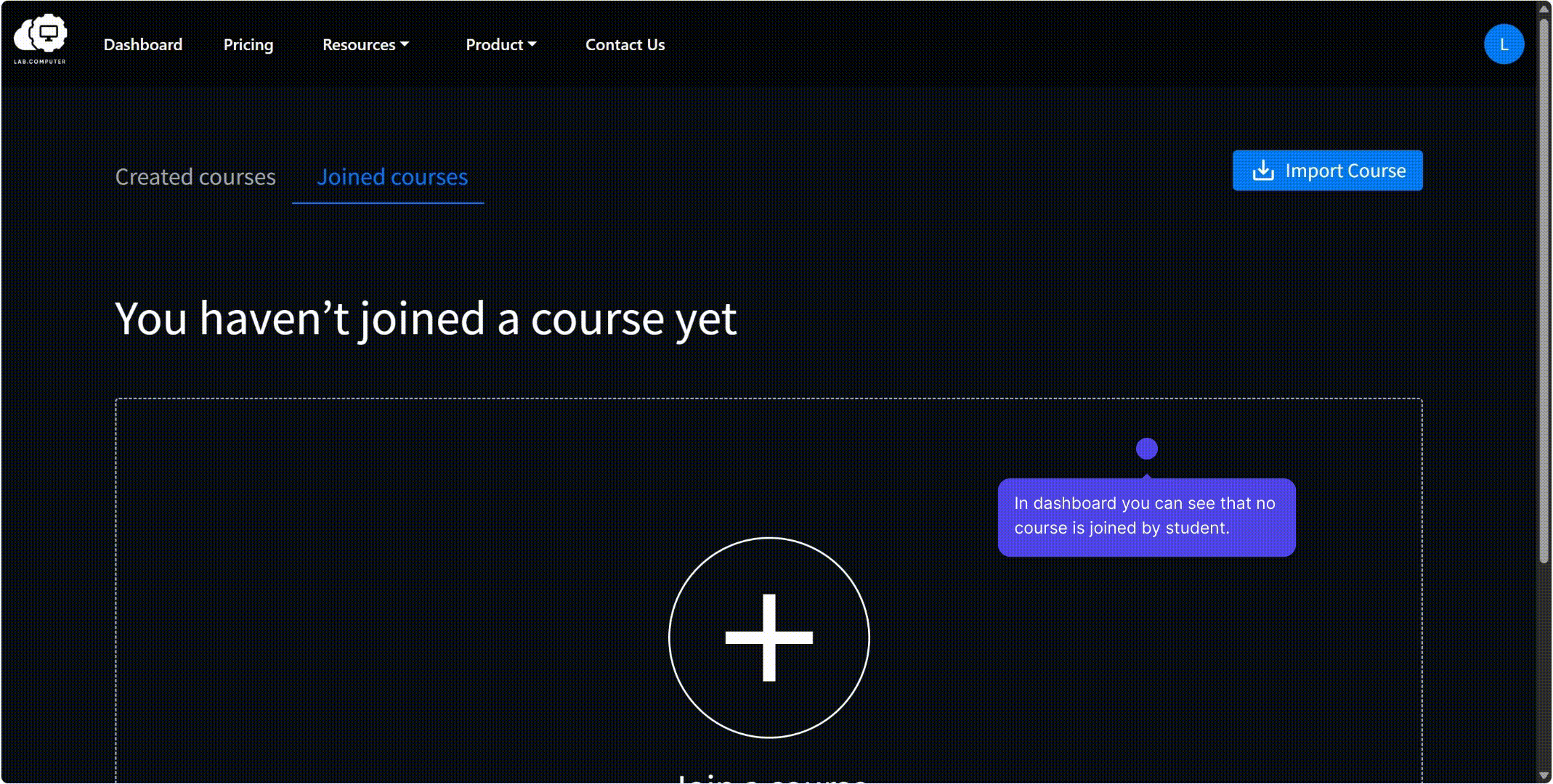This screenshot has width=1553, height=784.
Task: Go to the Pricing page
Action: [248, 44]
